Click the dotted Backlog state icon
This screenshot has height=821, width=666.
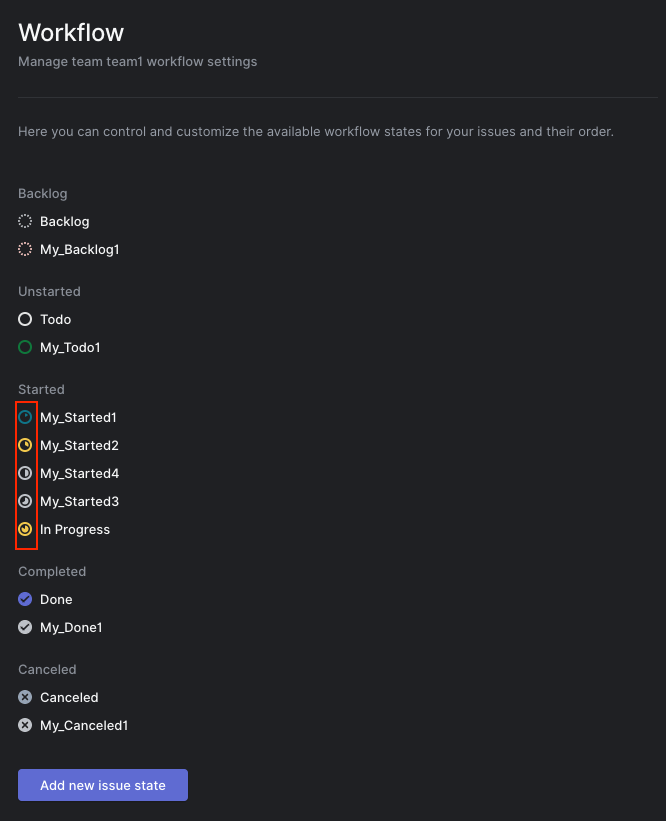click(25, 221)
